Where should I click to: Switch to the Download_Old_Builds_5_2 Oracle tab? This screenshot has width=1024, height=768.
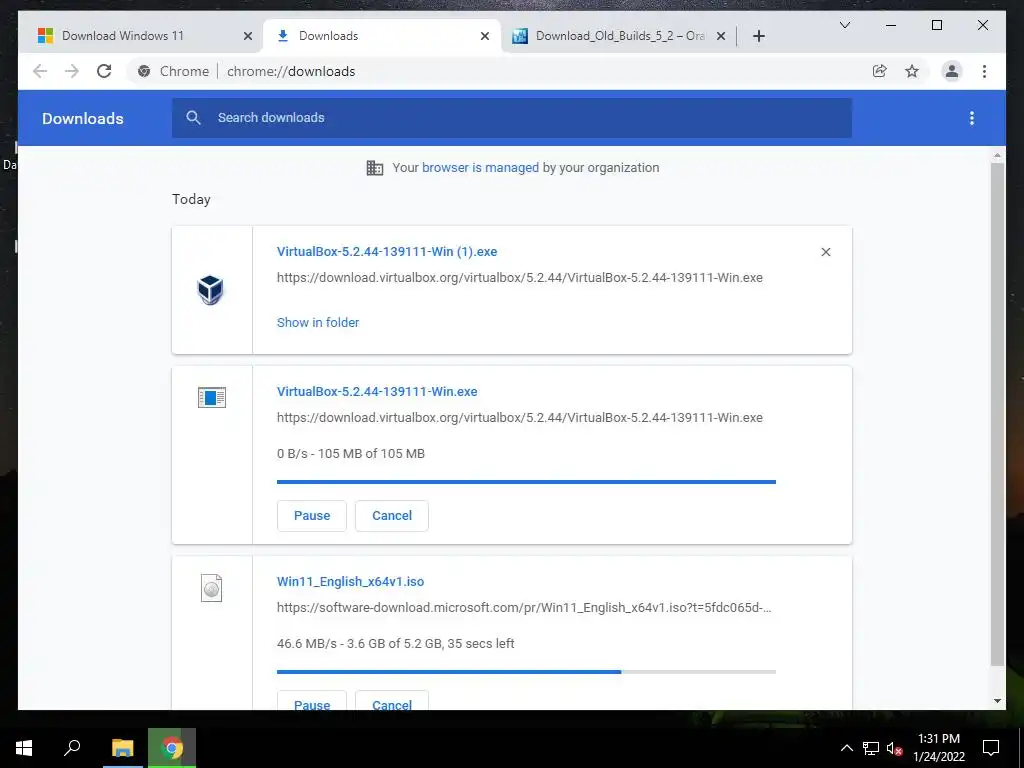tap(619, 36)
